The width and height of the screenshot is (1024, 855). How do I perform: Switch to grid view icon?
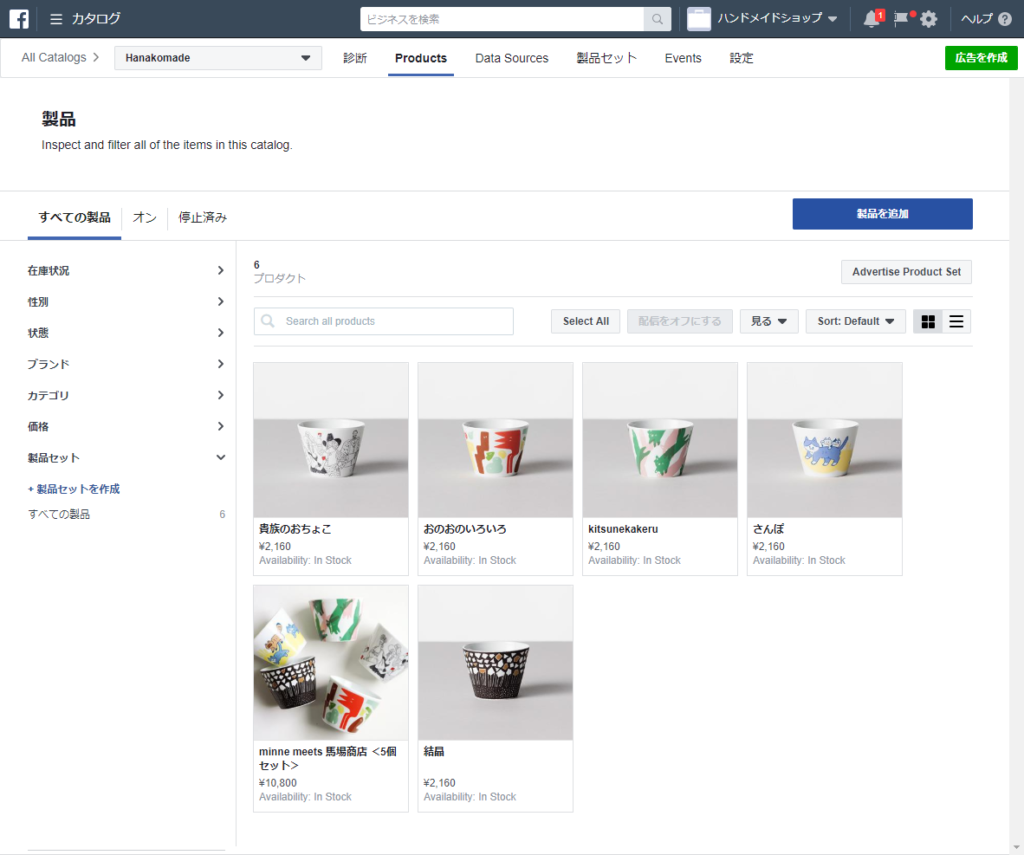[928, 321]
